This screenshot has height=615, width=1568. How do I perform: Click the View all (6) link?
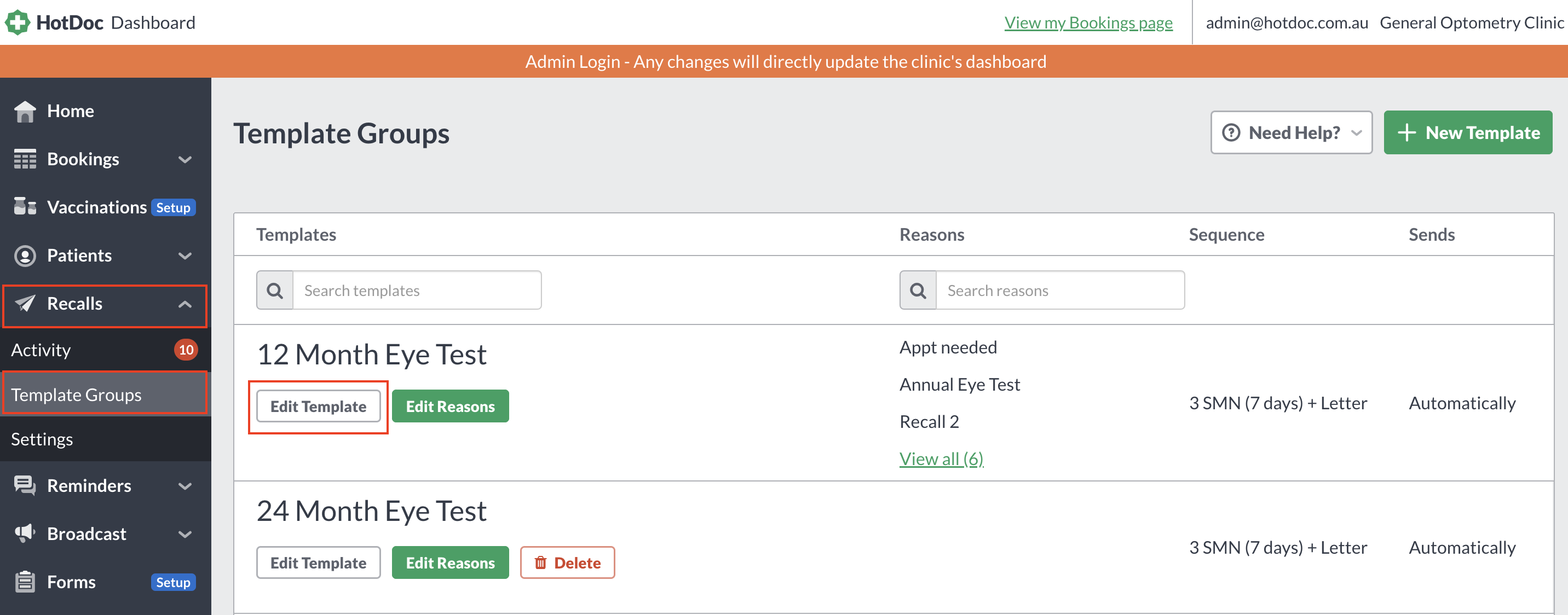tap(942, 459)
